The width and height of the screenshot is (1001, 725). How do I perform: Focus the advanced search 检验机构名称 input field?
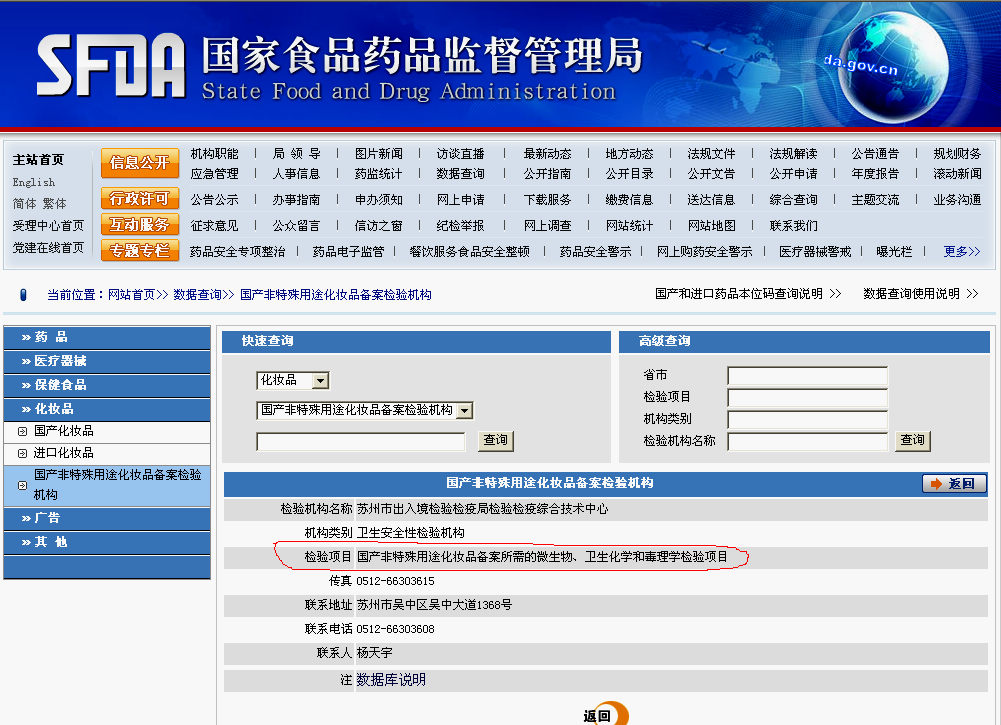point(808,441)
